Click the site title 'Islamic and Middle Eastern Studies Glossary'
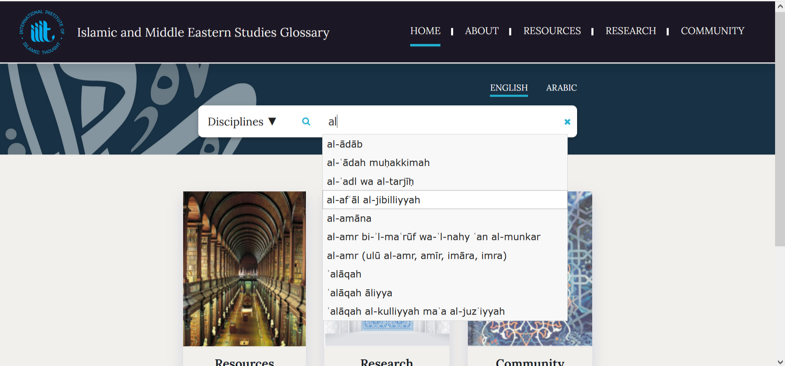 click(x=203, y=33)
